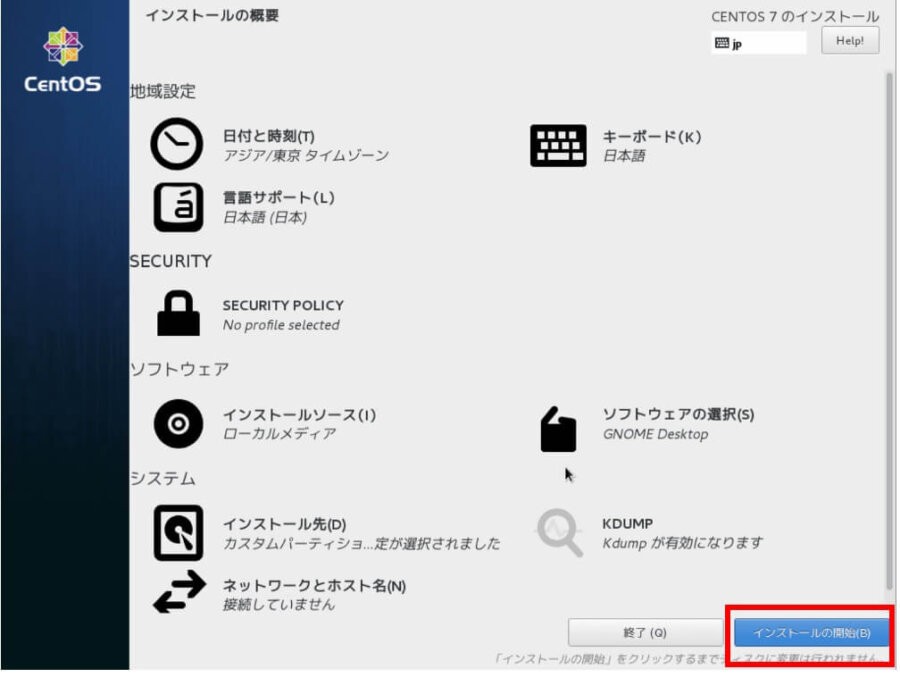Click 終了(Q) to quit installer
The height and width of the screenshot is (677, 900).
coord(645,632)
